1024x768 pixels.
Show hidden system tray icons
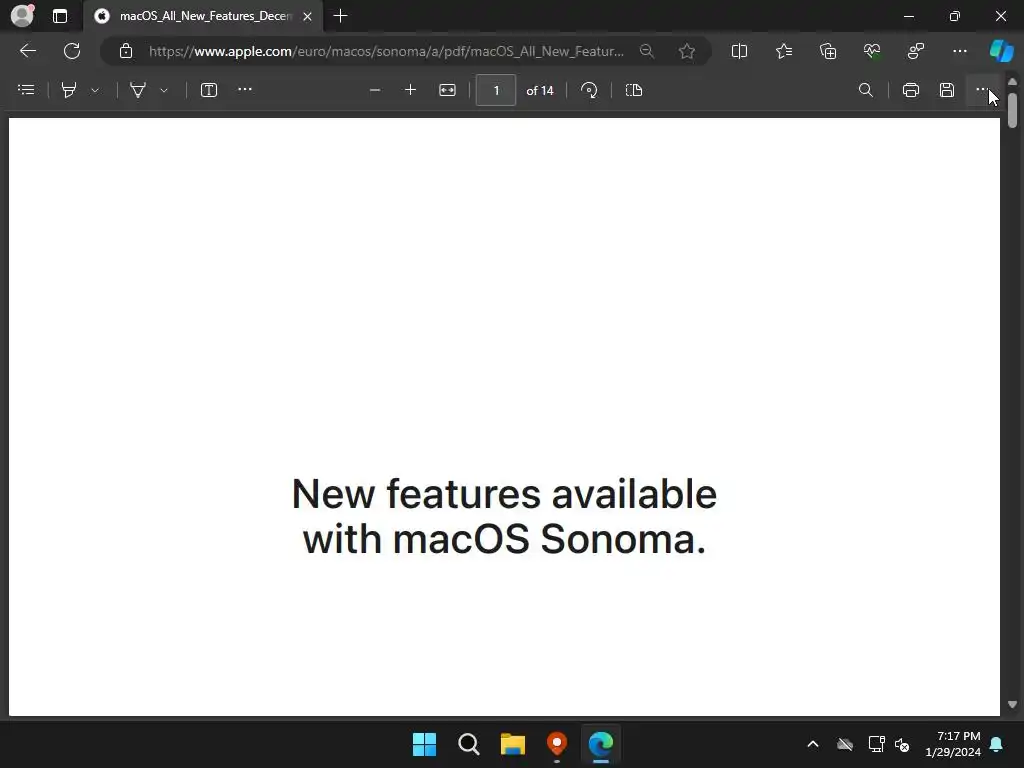coord(813,744)
